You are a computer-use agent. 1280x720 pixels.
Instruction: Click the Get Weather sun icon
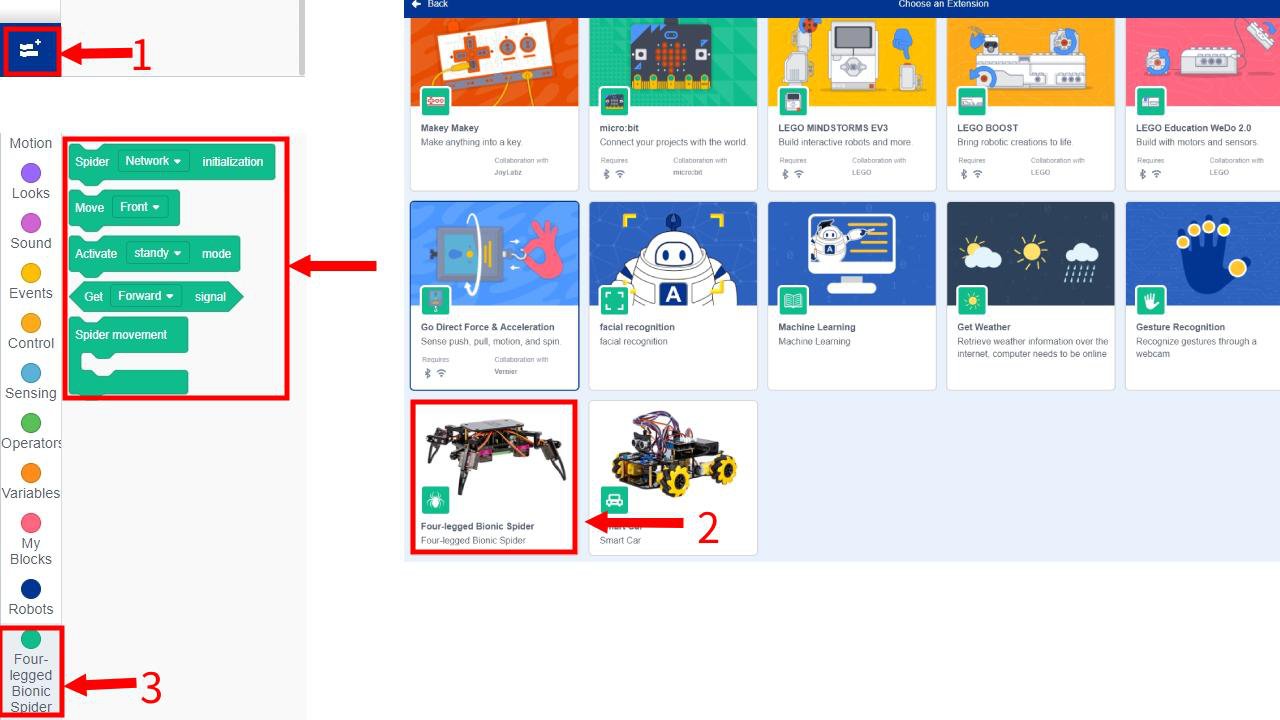[x=972, y=300]
